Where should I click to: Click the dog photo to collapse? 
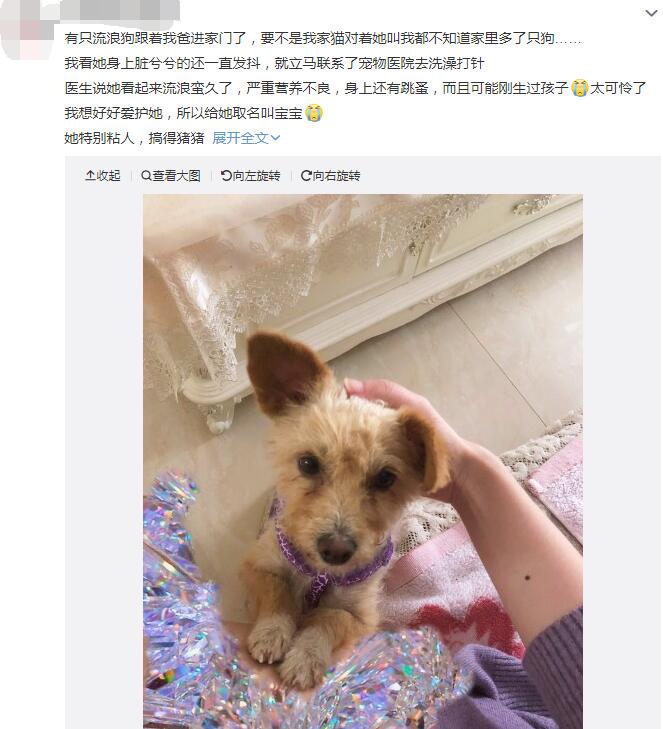[x=363, y=461]
